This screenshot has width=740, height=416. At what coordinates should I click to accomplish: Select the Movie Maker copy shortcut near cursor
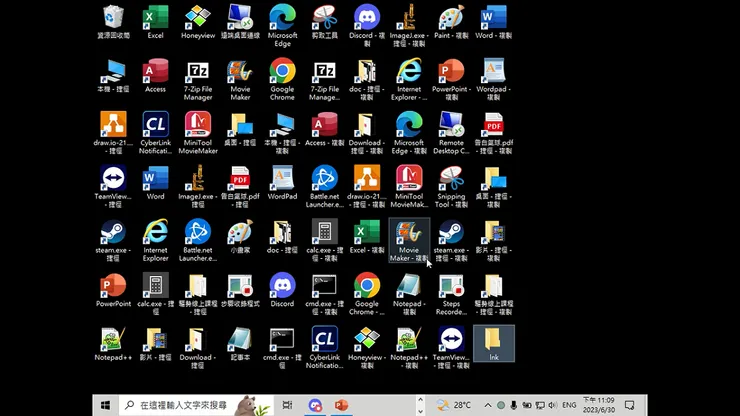pyautogui.click(x=409, y=240)
